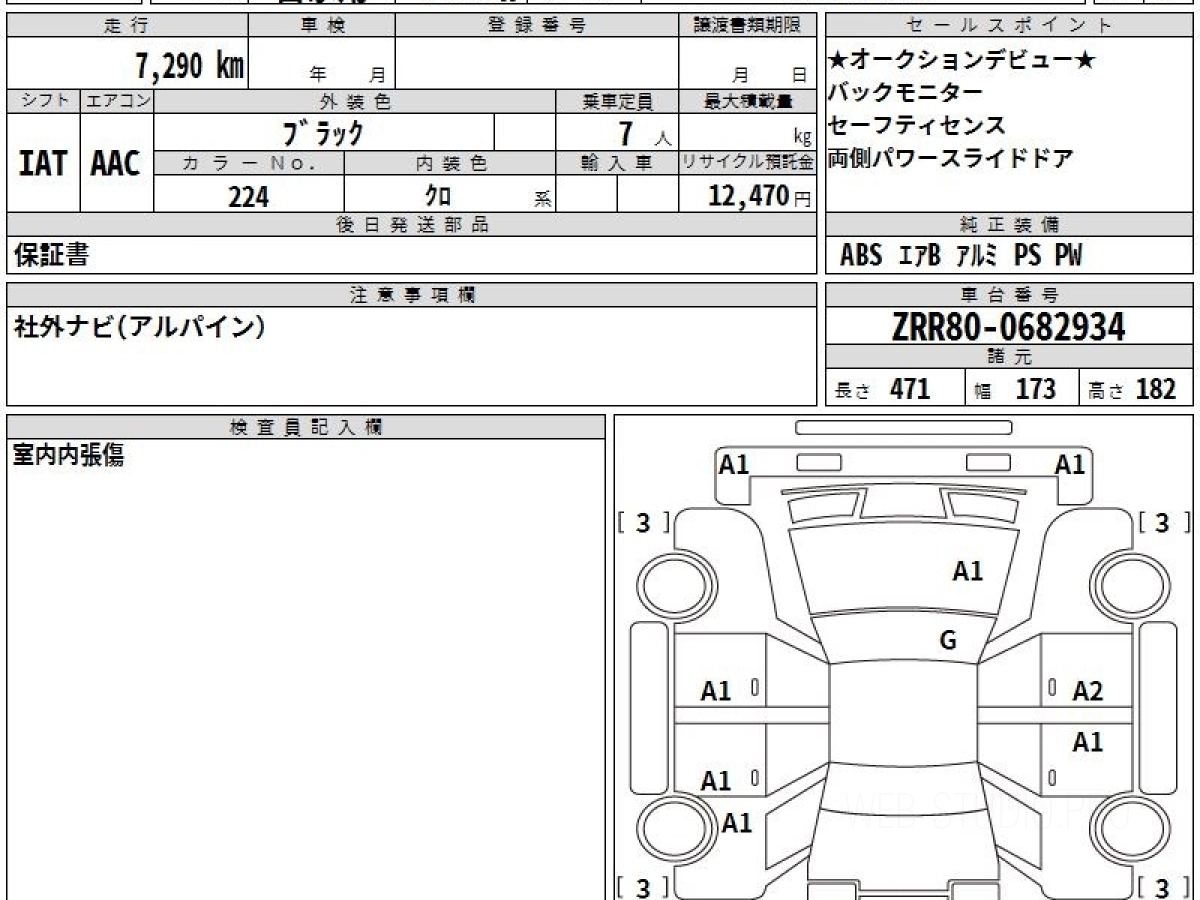Select chassis number ZRR80-0682934
The image size is (1200, 900).
click(x=1008, y=327)
